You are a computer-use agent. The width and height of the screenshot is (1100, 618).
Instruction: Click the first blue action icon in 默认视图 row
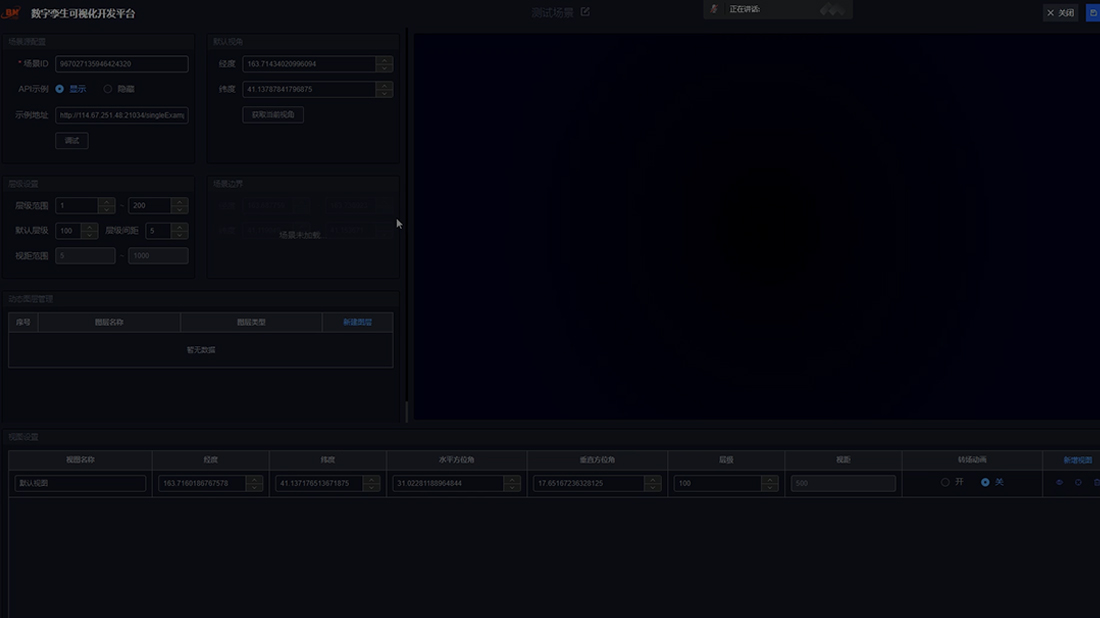pyautogui.click(x=1060, y=483)
